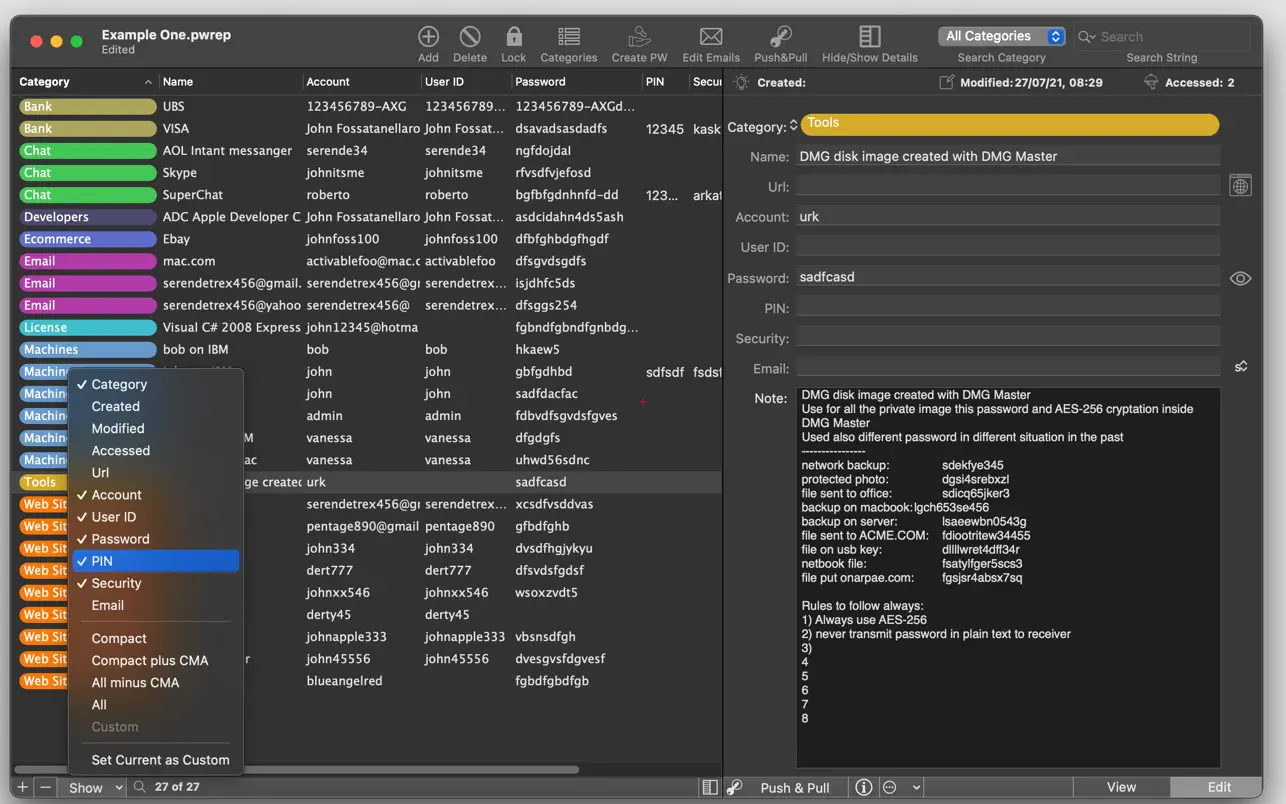Screen dimensions: 1286x804
Task: Lock the document with the Lock icon
Action: (x=514, y=38)
